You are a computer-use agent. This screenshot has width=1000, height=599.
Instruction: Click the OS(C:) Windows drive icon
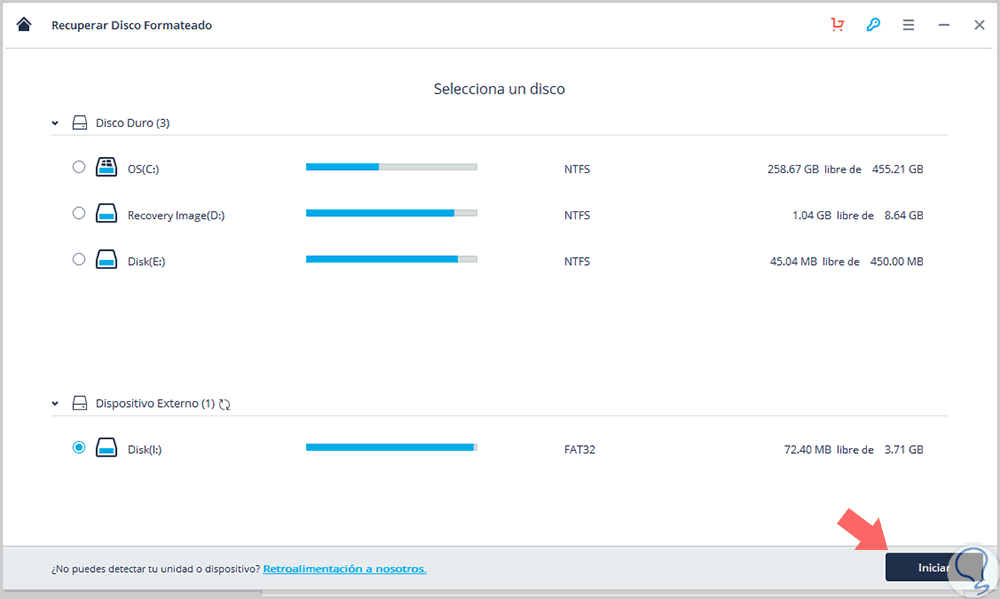pos(106,168)
